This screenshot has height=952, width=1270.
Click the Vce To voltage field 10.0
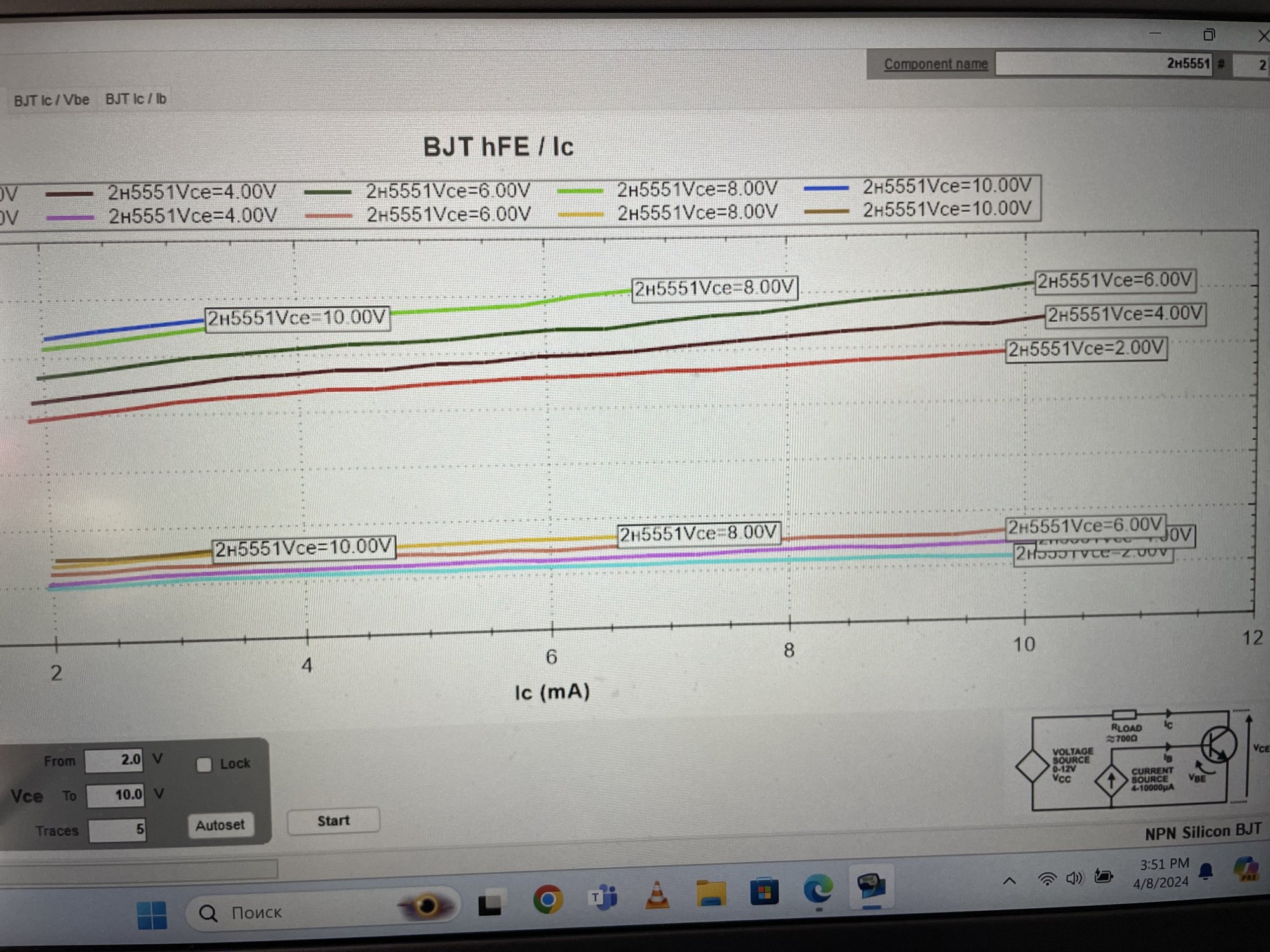[x=116, y=795]
